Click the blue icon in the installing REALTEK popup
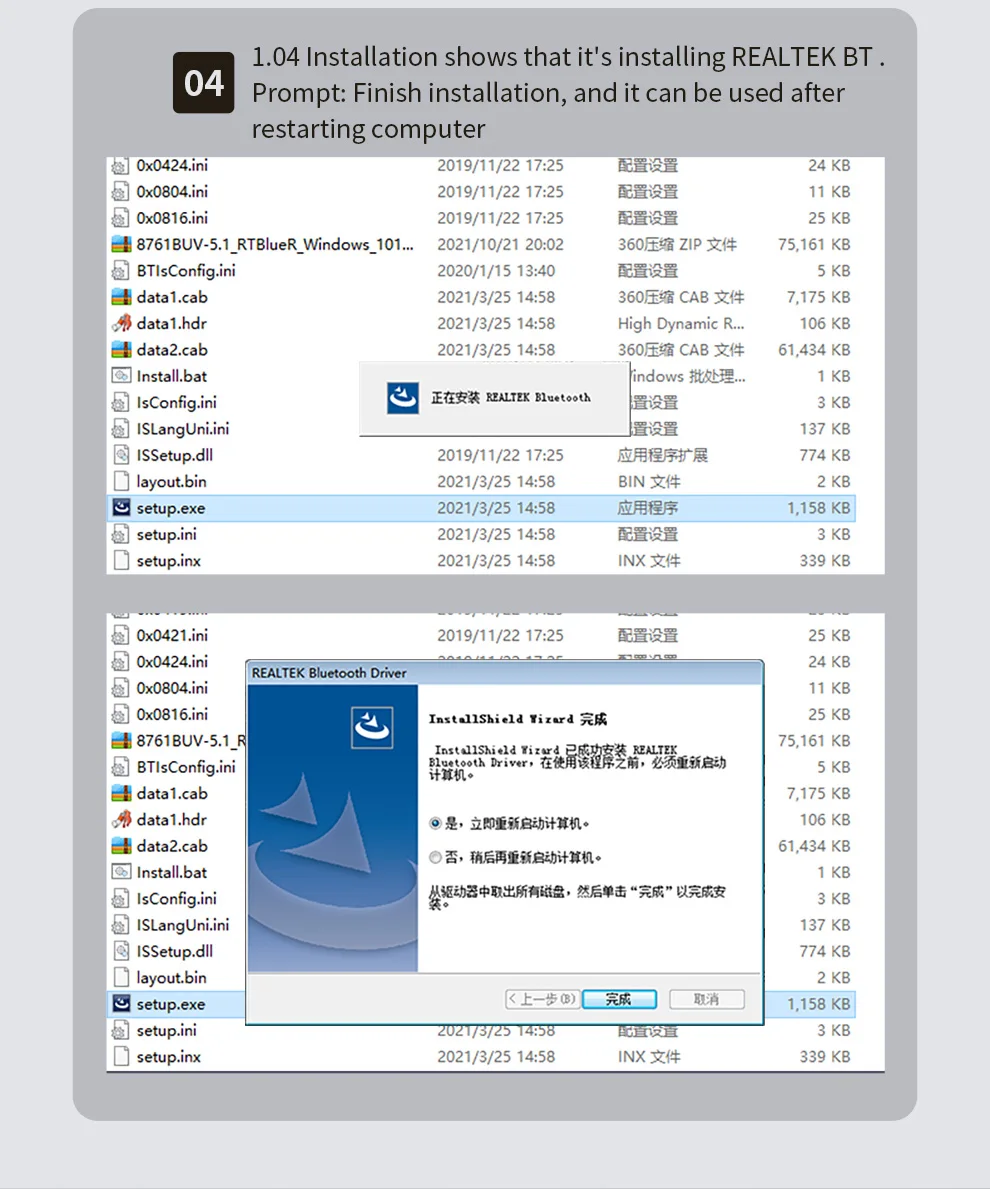Viewport: 990px width, 1189px height. pos(402,398)
